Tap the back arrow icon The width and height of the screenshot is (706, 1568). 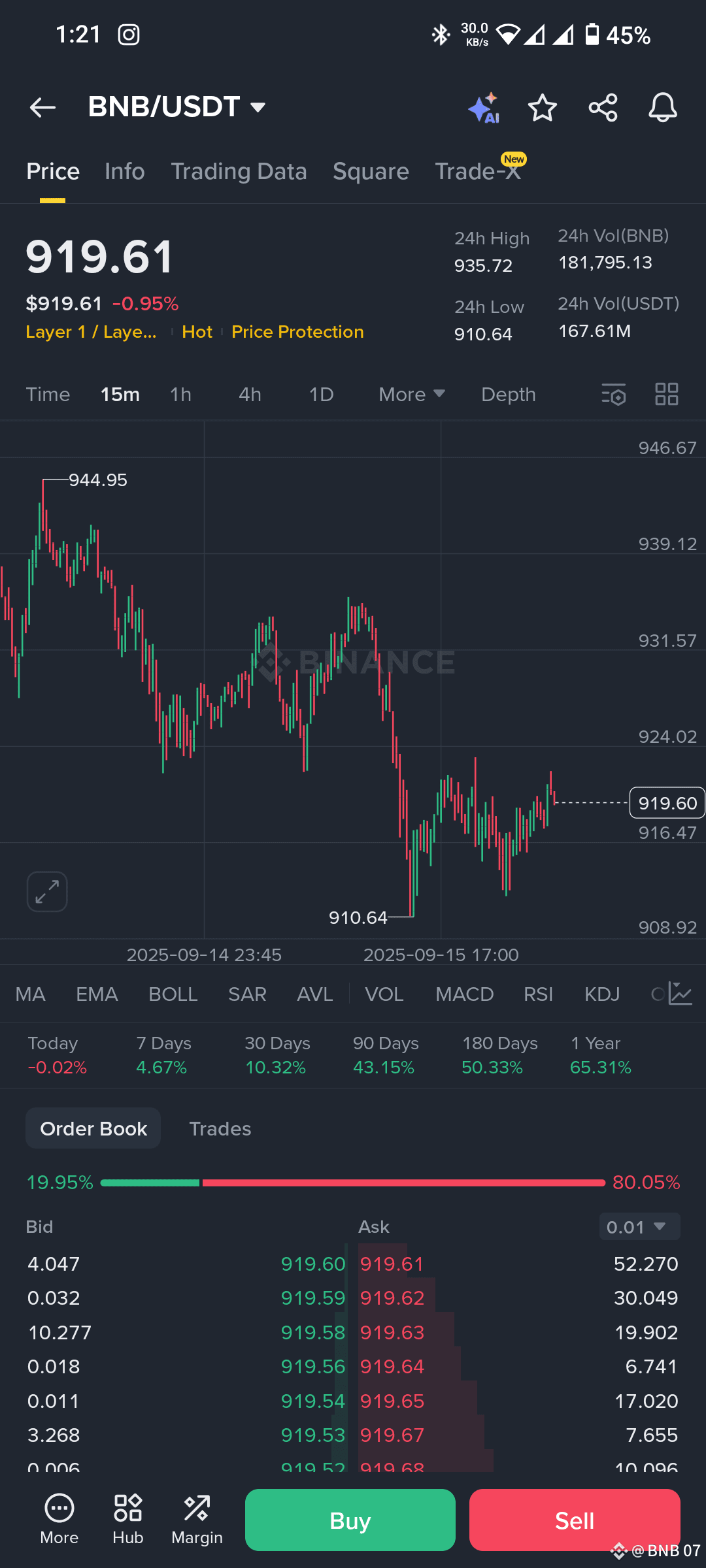tap(42, 108)
